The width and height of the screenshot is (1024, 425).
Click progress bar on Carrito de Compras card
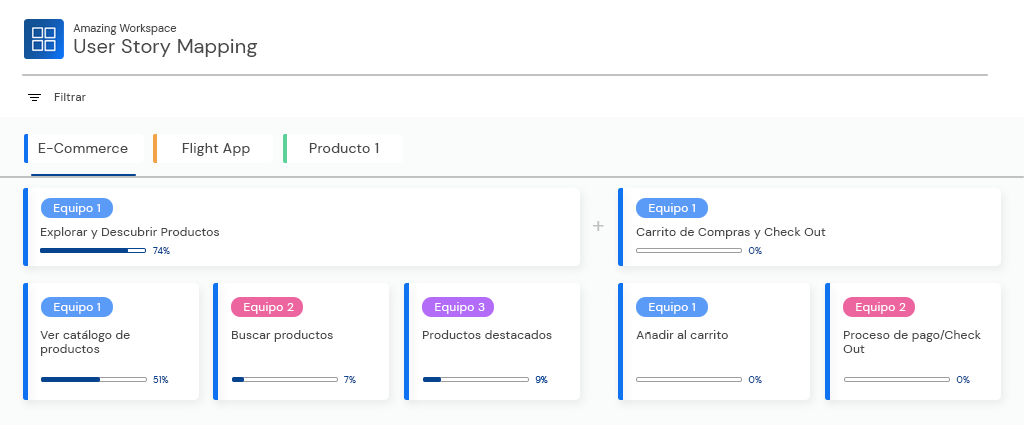(689, 251)
